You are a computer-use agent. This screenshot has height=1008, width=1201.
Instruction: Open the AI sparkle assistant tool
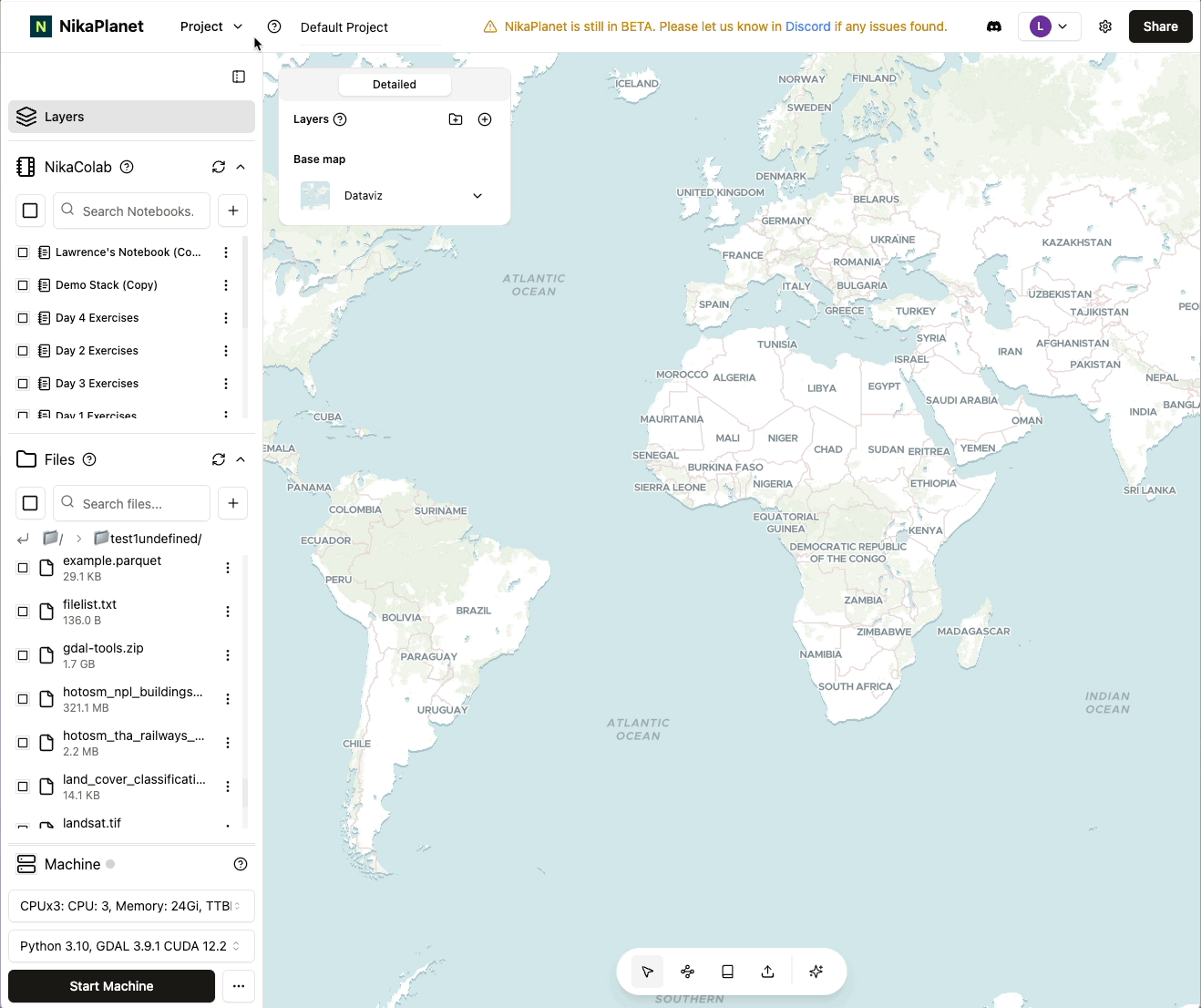[816, 972]
